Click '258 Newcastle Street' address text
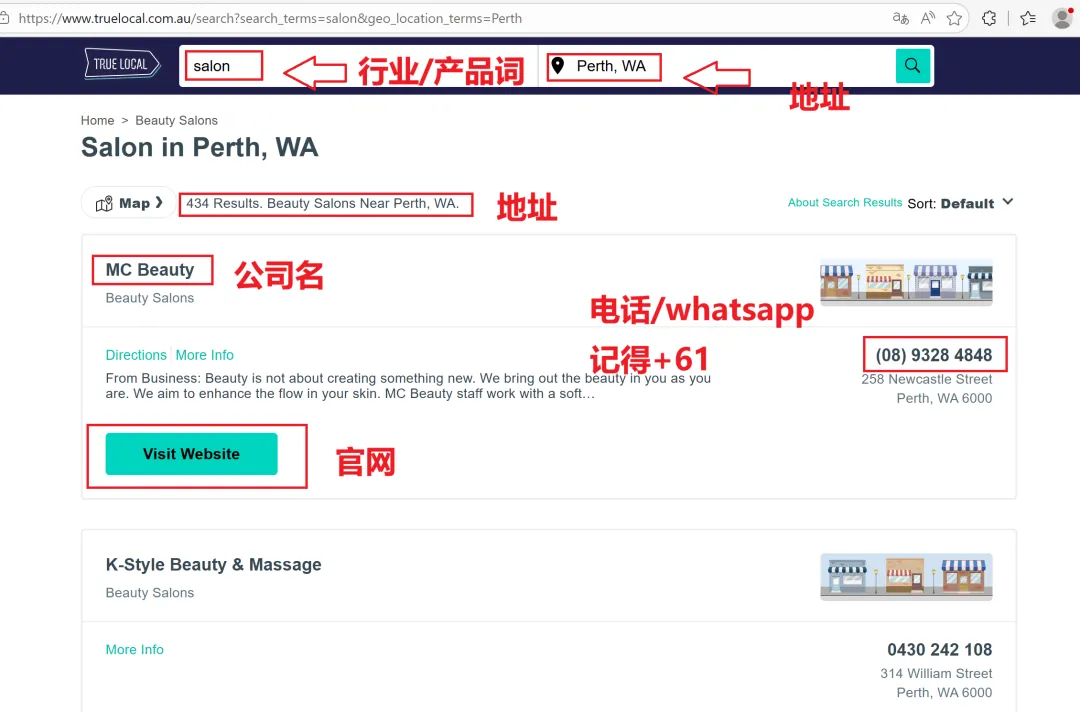1080x712 pixels. (x=926, y=379)
